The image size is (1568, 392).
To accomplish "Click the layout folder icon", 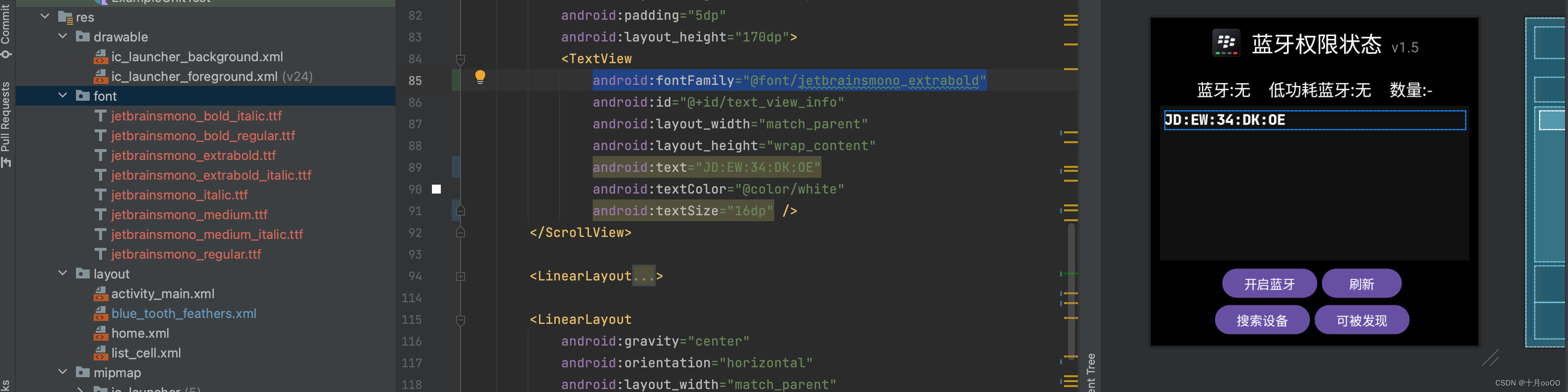I will [83, 273].
